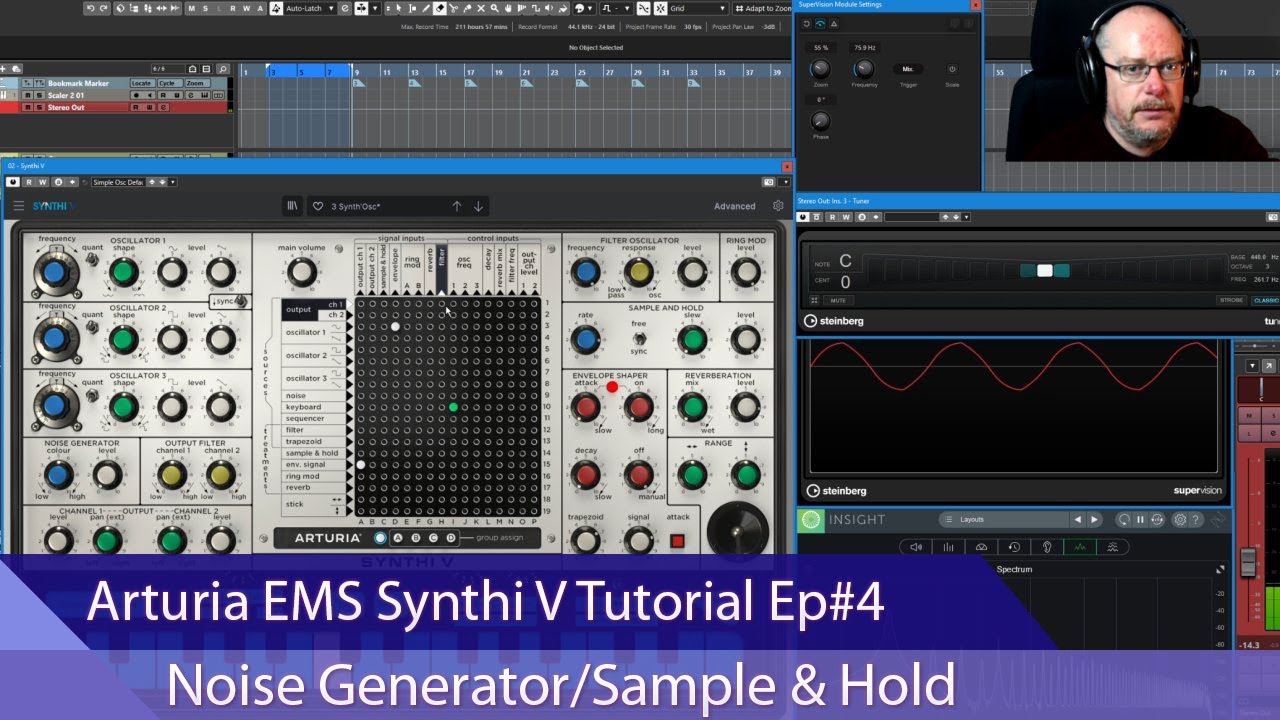Click Cycle on the Bookmark Marker track

point(170,83)
